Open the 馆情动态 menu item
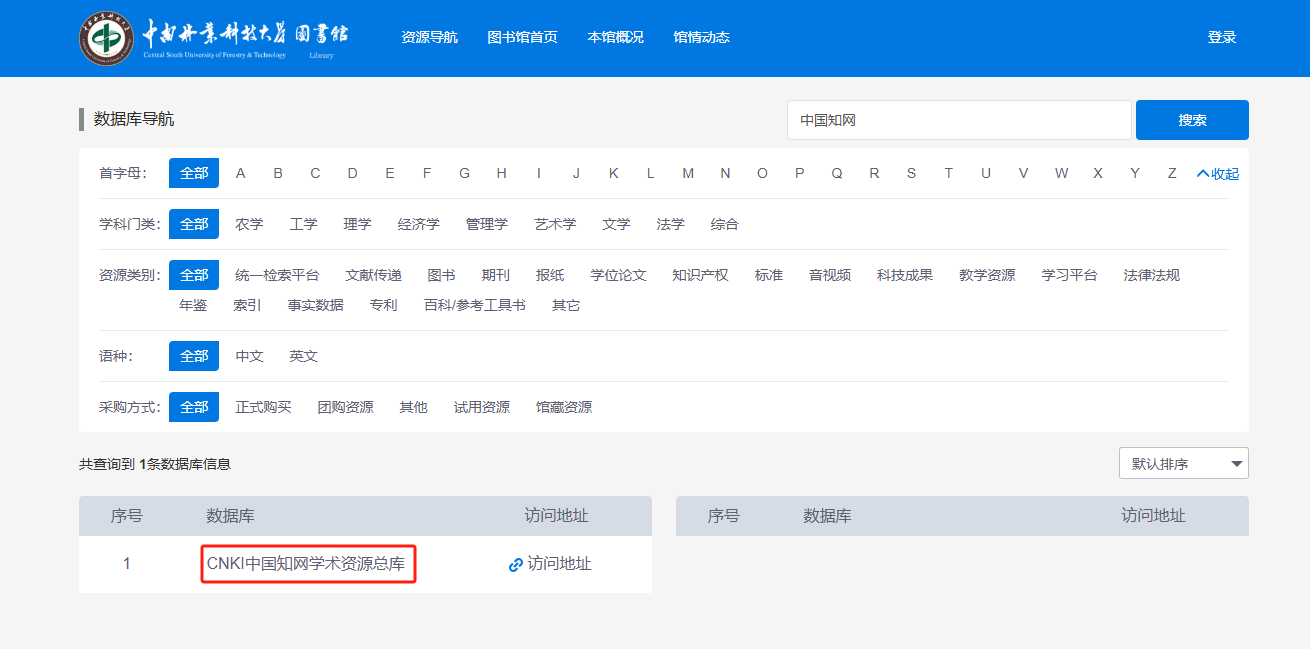The height and width of the screenshot is (649, 1310). [x=701, y=37]
